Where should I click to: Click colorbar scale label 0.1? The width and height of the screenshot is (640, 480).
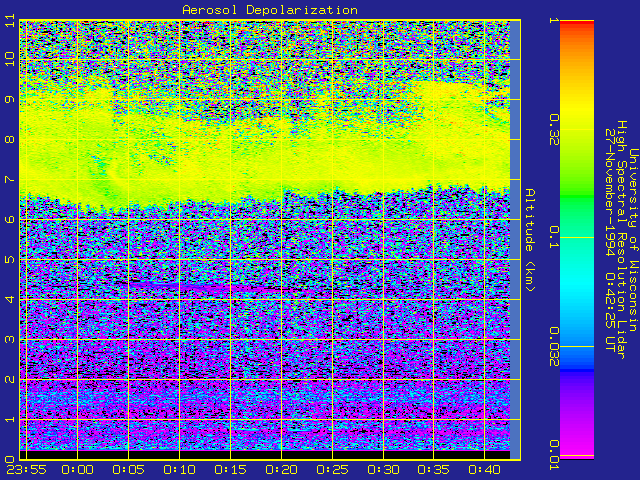[554, 238]
